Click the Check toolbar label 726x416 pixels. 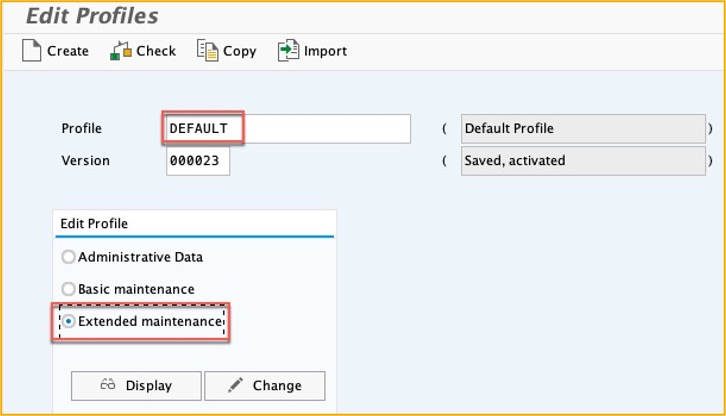[x=156, y=51]
